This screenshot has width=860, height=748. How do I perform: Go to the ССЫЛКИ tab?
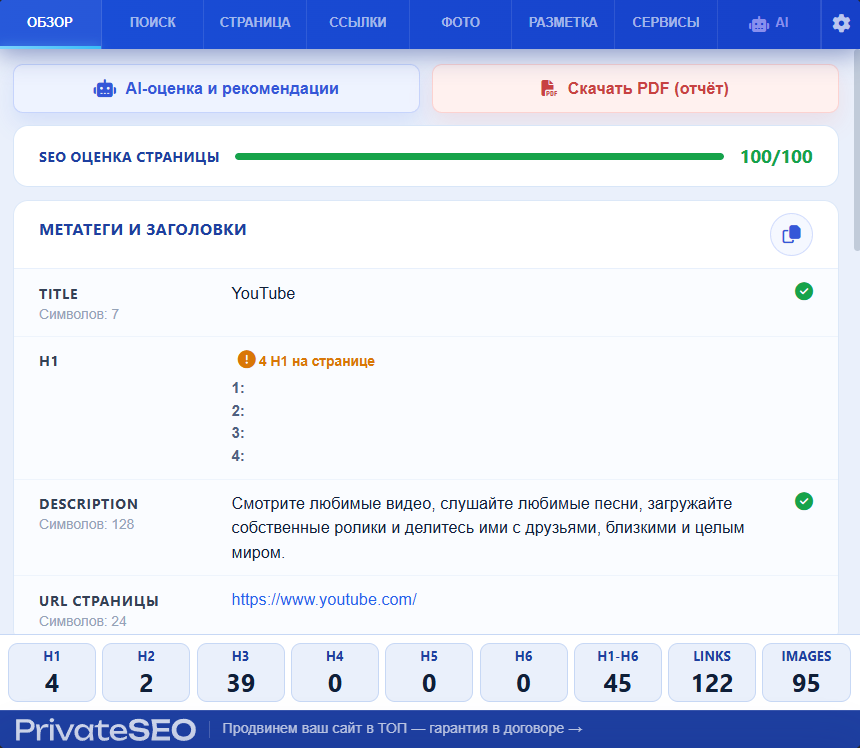click(x=358, y=24)
